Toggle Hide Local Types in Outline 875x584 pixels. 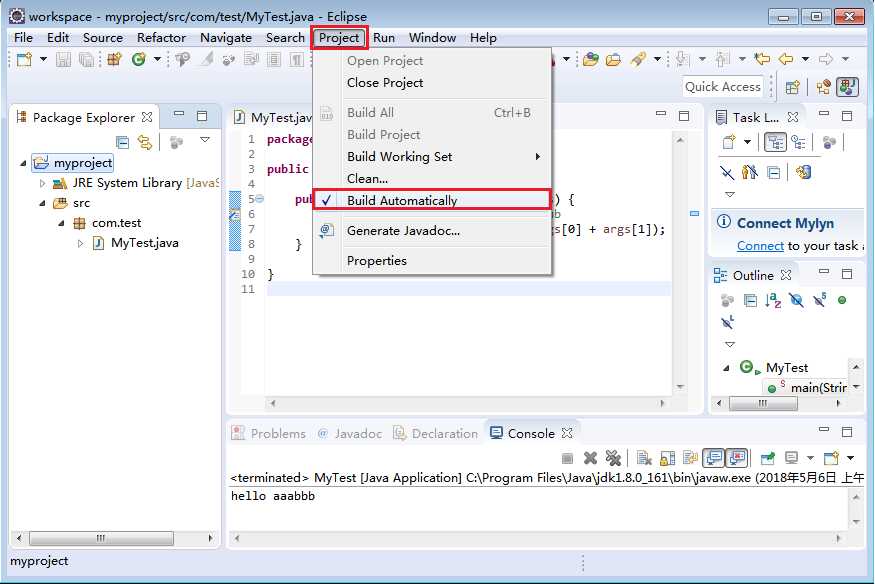click(727, 322)
